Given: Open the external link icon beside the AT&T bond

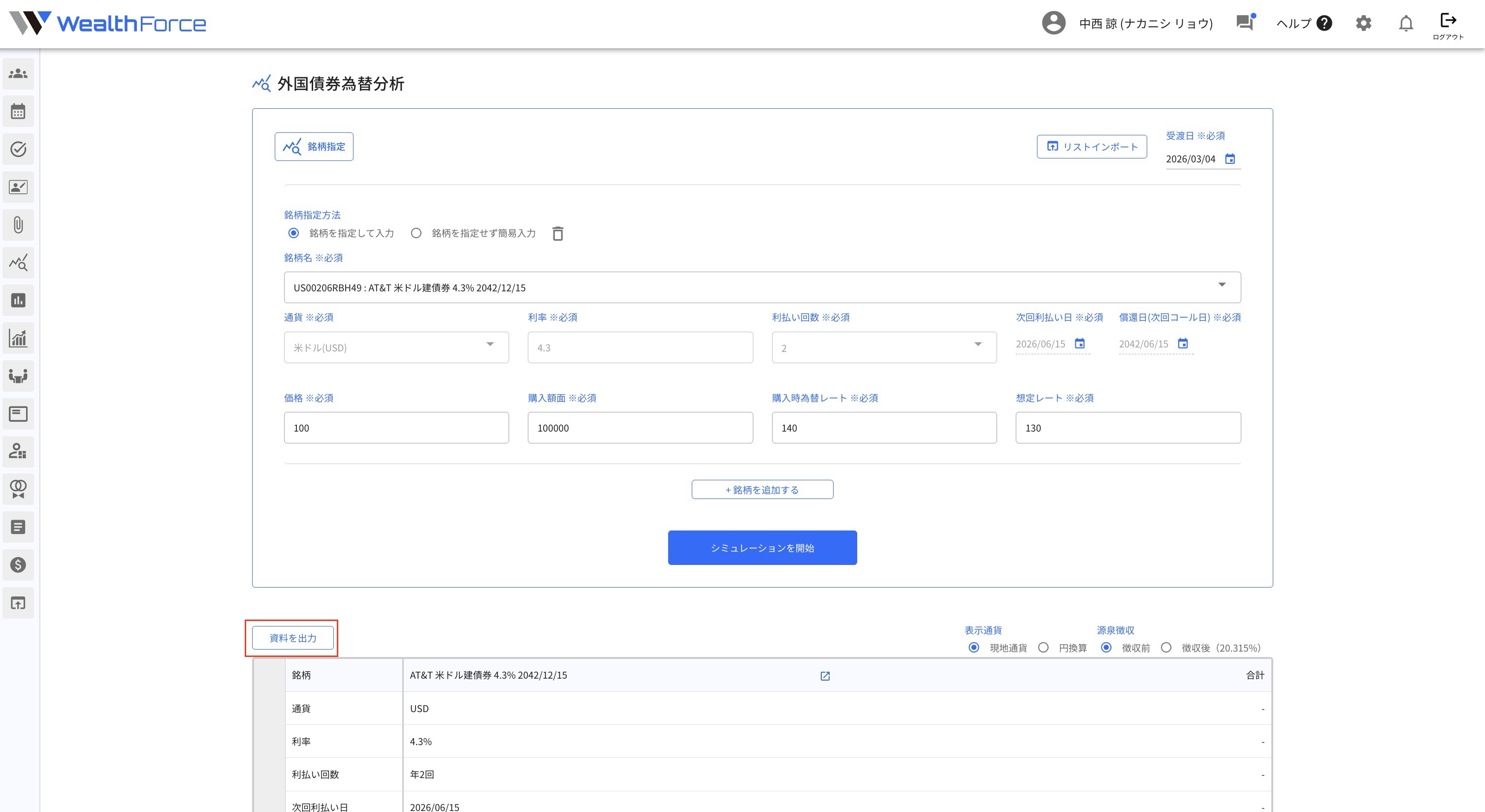Looking at the screenshot, I should (x=825, y=676).
